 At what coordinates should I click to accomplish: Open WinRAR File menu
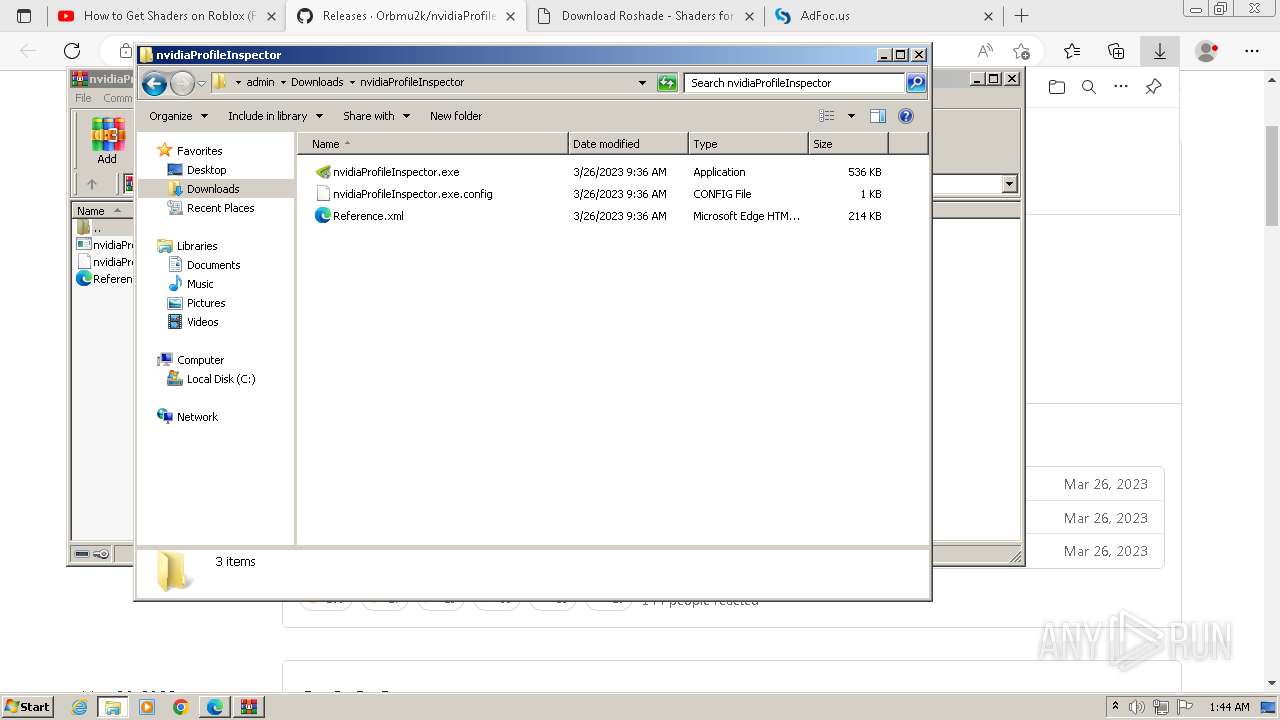point(83,98)
